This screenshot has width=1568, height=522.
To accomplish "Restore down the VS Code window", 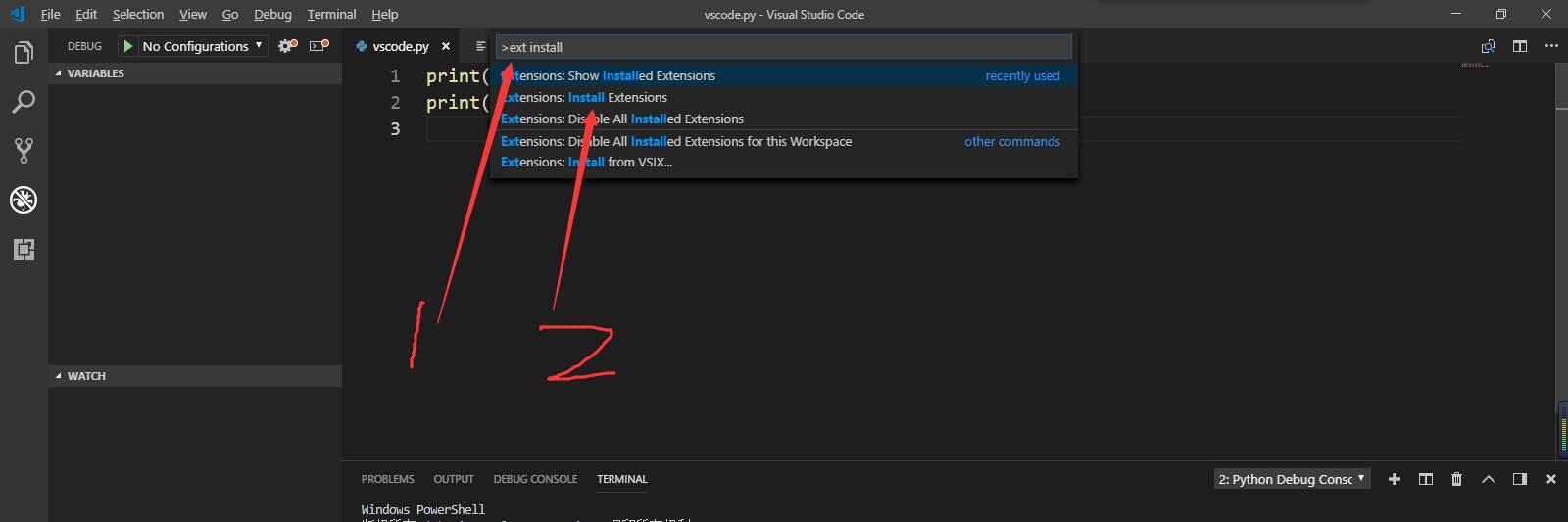I will point(1500,14).
